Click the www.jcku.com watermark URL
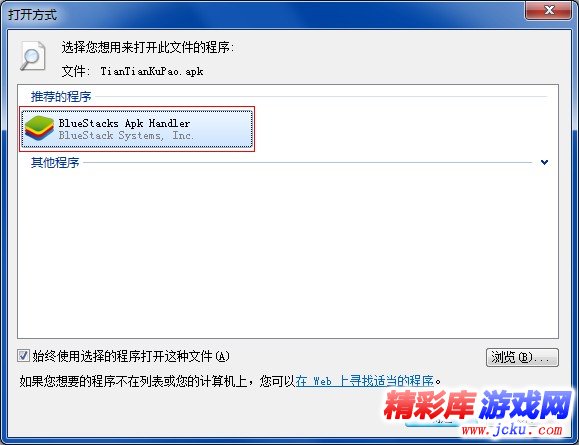The height and width of the screenshot is (445, 579). point(512,430)
